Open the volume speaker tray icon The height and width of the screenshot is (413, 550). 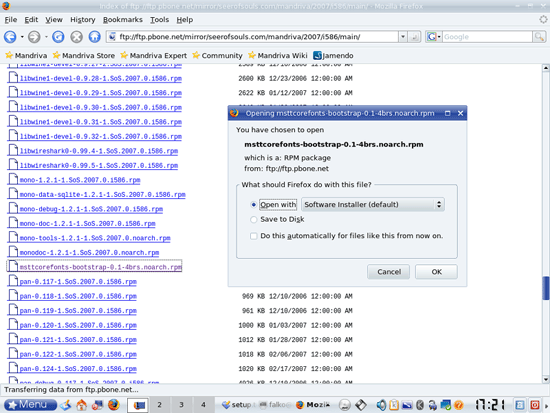click(x=381, y=405)
